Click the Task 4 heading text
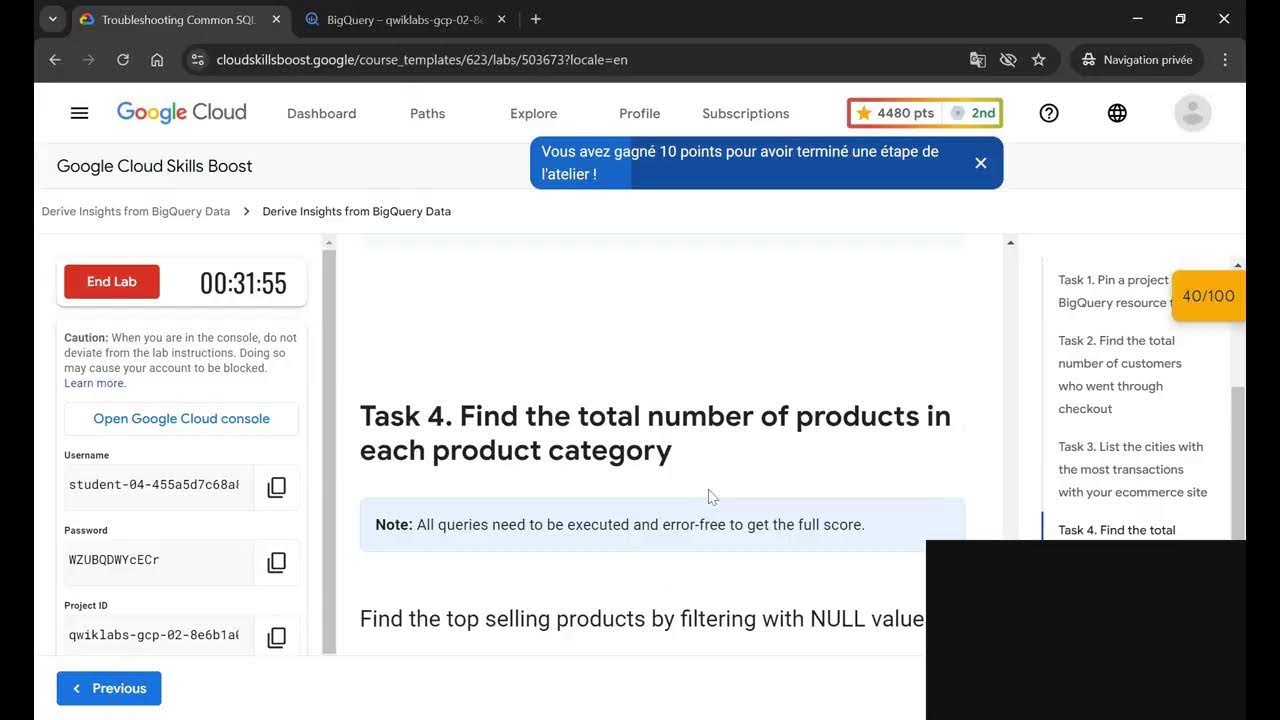The image size is (1280, 720). [x=655, y=433]
